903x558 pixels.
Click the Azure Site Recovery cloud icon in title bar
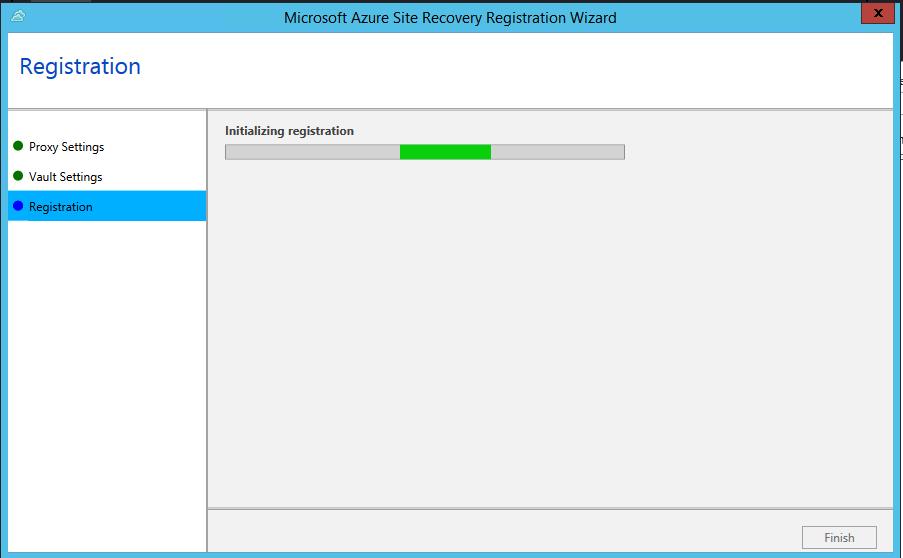[18, 16]
